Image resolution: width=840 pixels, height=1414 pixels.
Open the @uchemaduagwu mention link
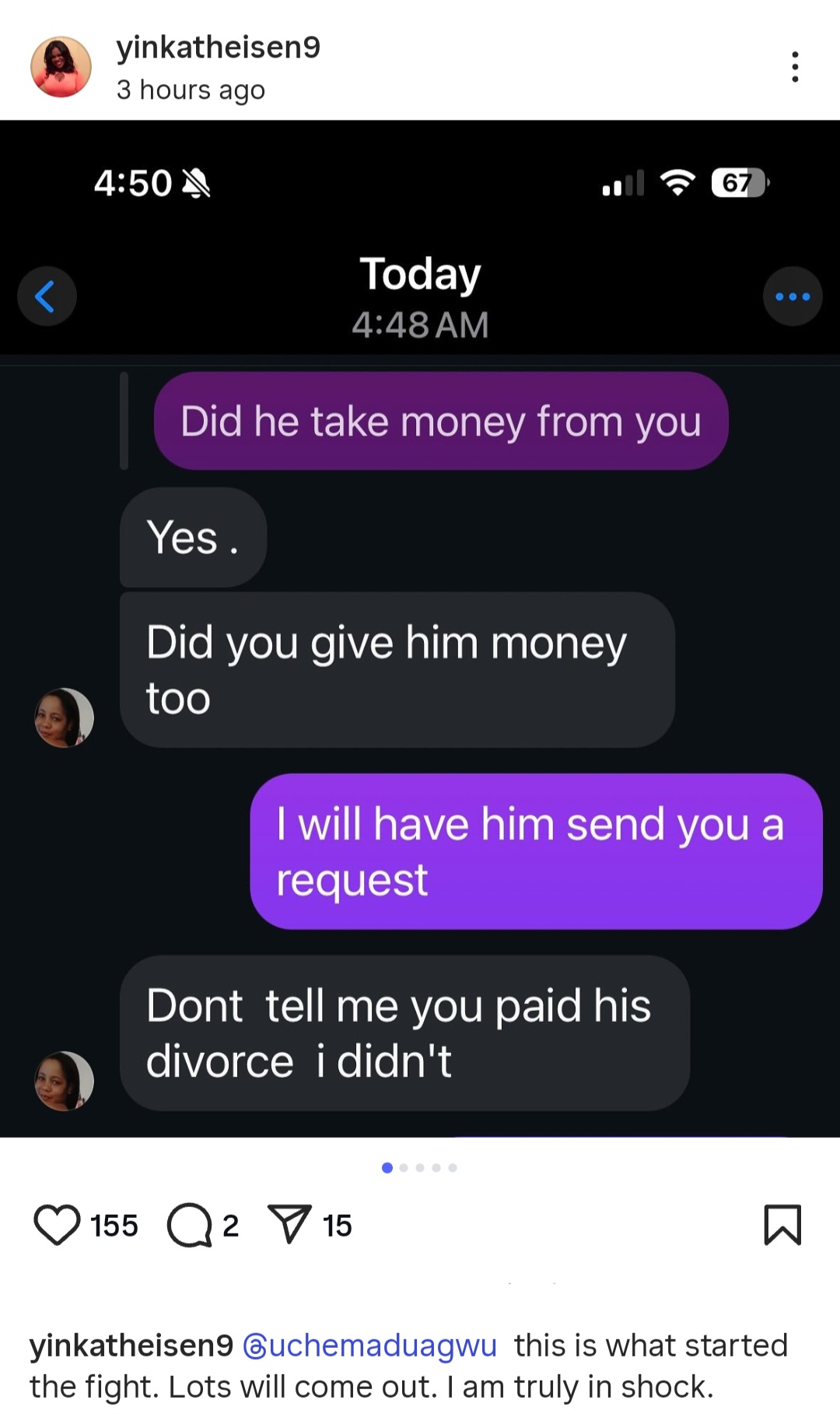tap(370, 1345)
